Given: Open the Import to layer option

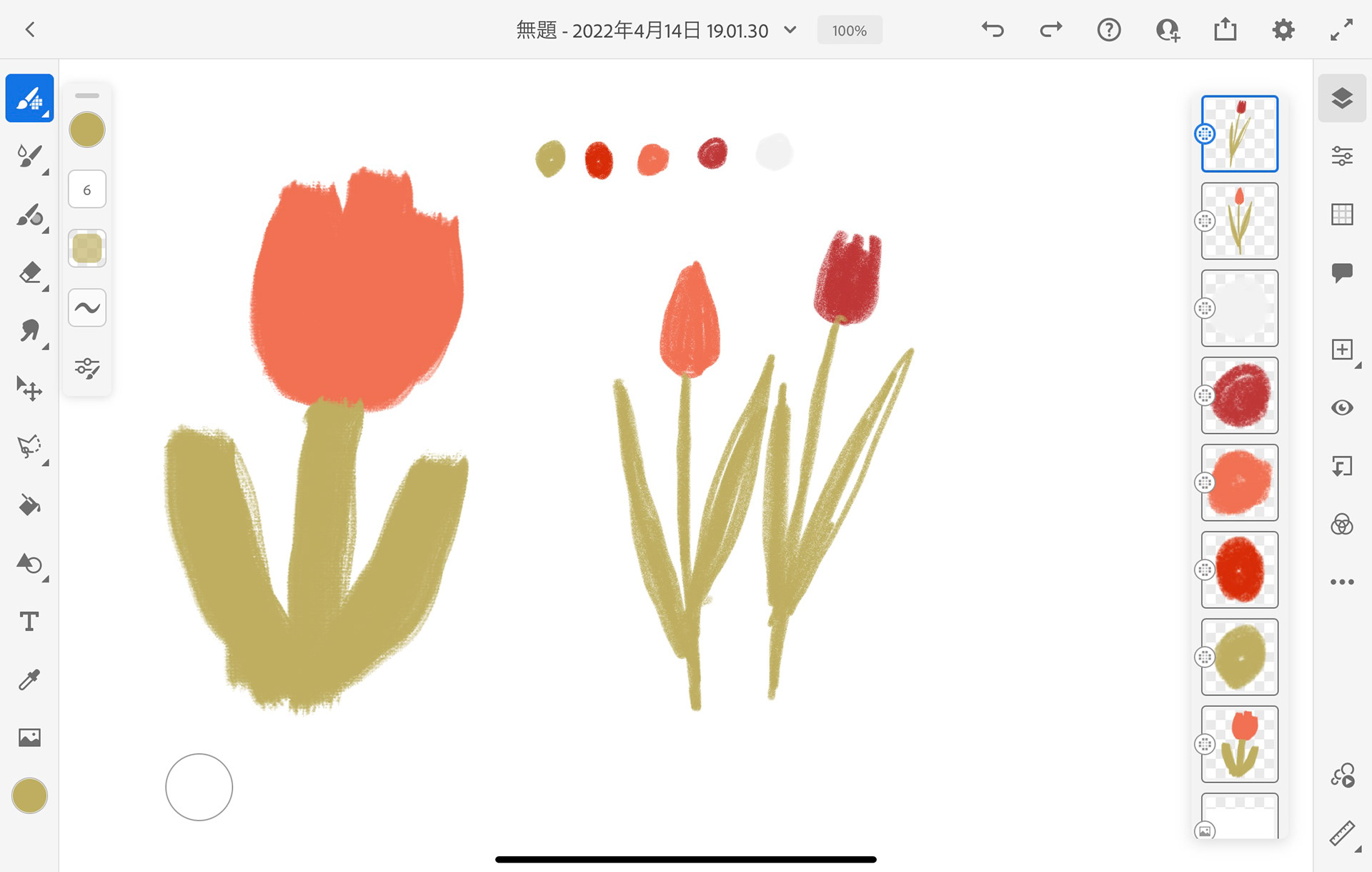Looking at the screenshot, I should click(1342, 466).
